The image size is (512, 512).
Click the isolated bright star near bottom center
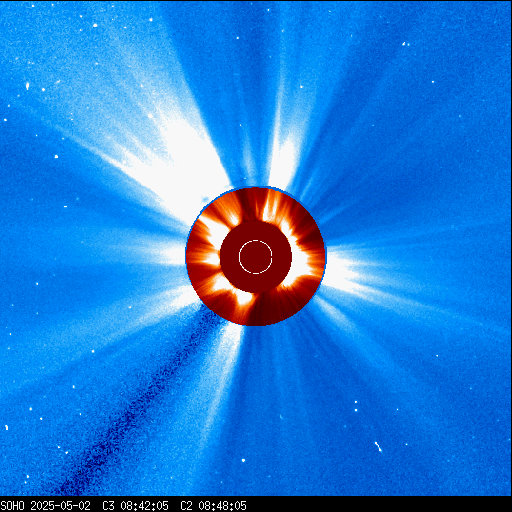click(x=243, y=460)
